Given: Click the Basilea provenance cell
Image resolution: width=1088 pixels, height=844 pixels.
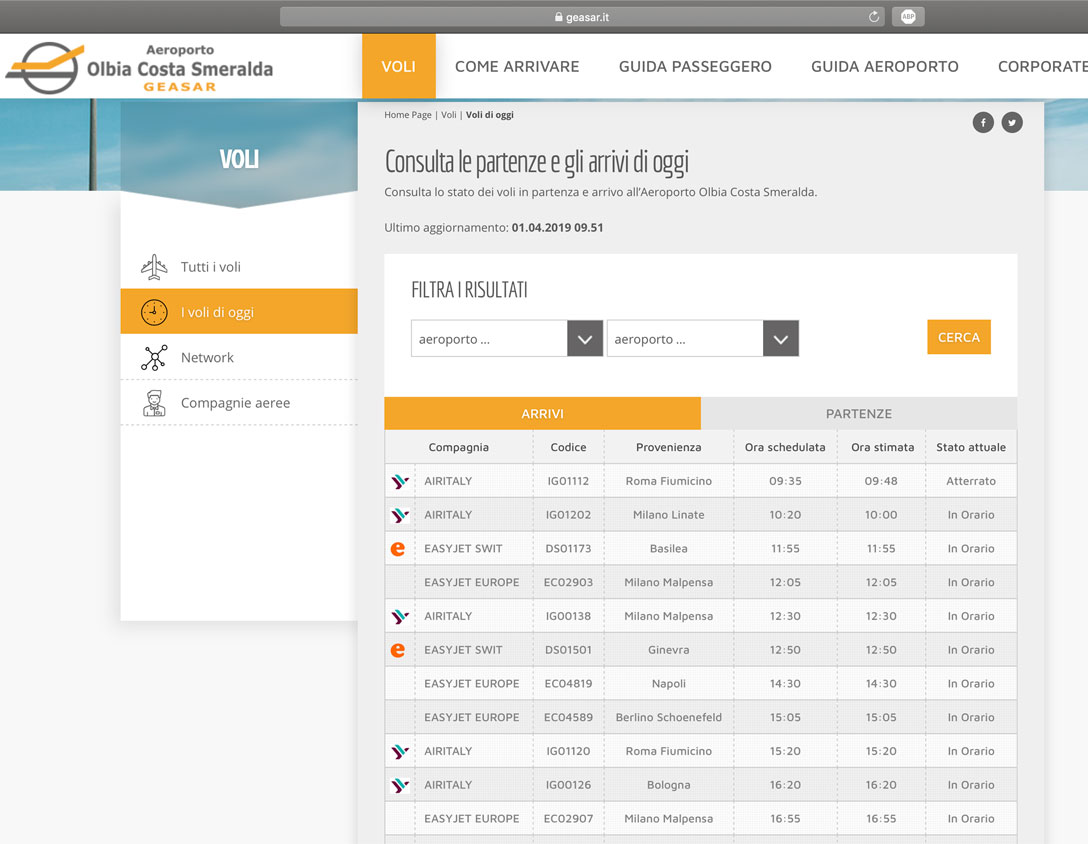Looking at the screenshot, I should (669, 549).
